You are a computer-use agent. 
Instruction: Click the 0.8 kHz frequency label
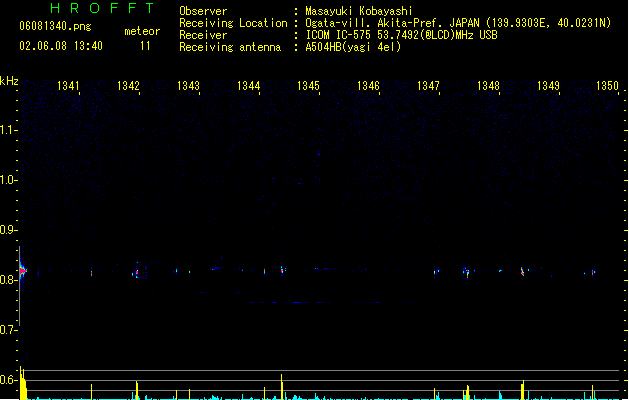click(7, 280)
